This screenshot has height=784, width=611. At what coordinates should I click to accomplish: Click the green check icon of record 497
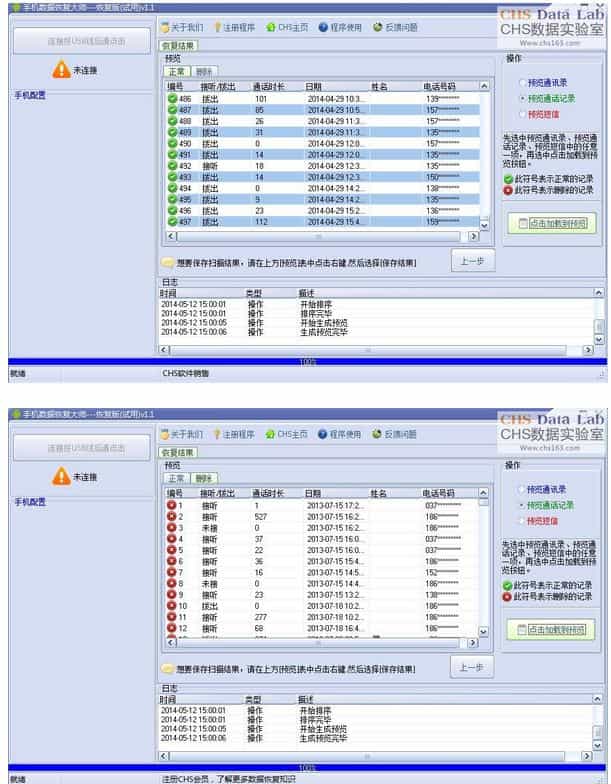[x=172, y=222]
